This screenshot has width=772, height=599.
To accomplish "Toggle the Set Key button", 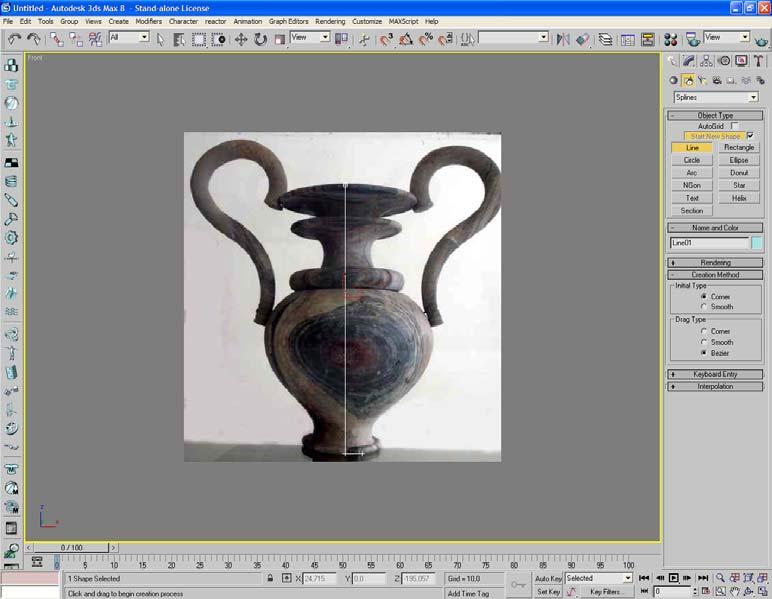I will tap(548, 591).
